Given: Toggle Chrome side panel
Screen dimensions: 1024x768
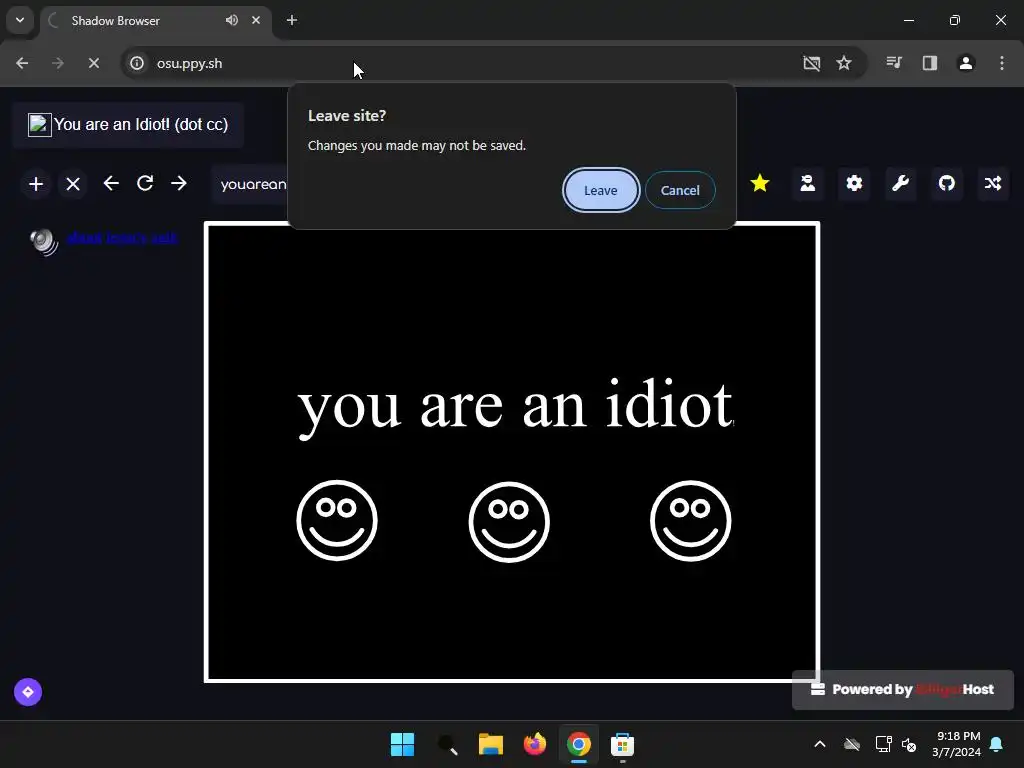Looking at the screenshot, I should coord(930,63).
